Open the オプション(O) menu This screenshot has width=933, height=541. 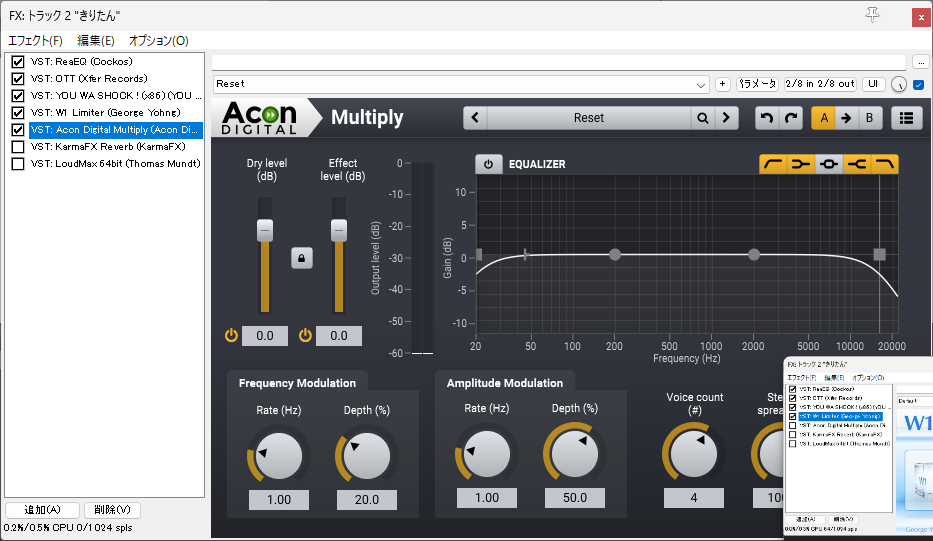point(158,41)
